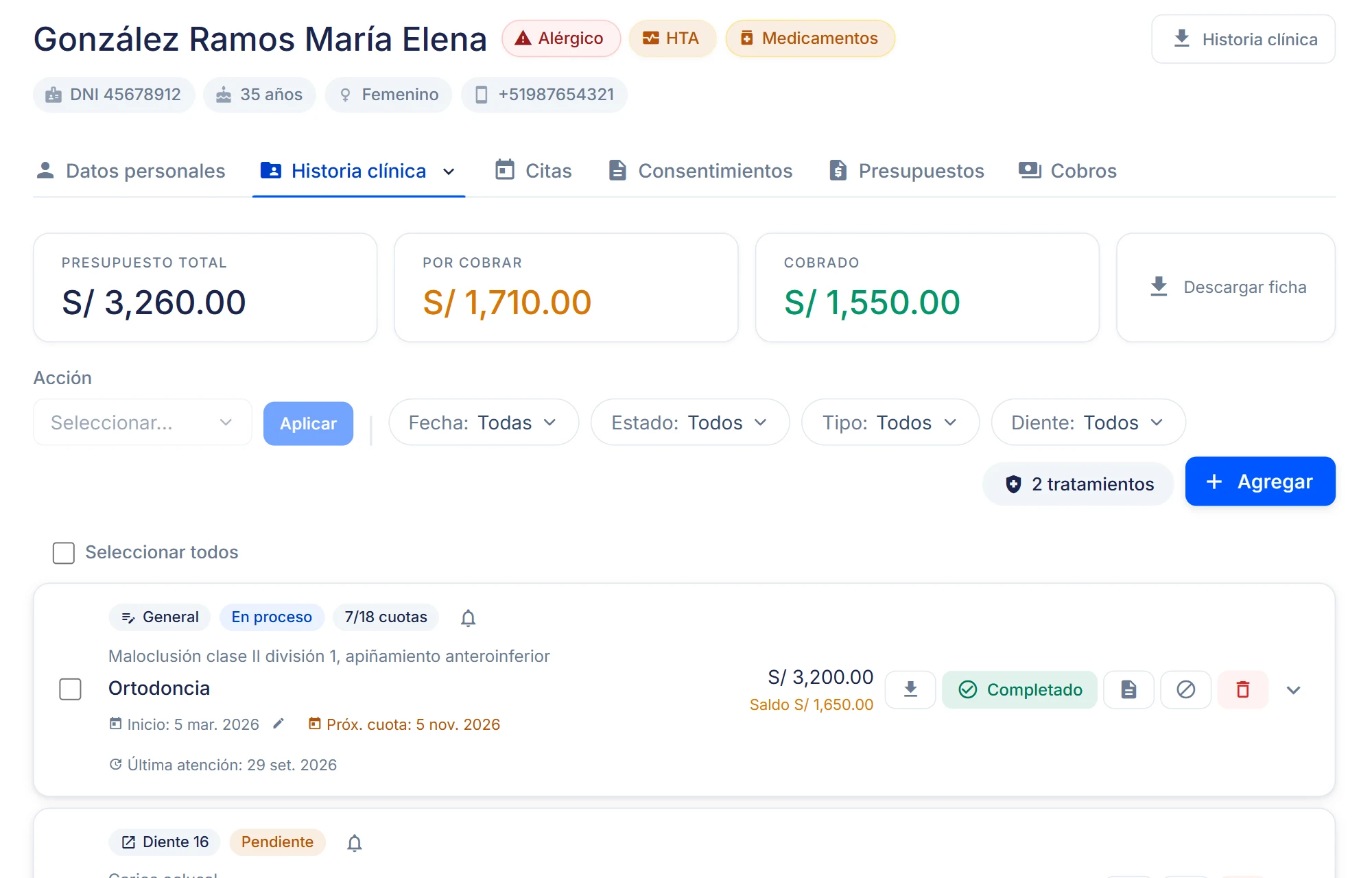This screenshot has width=1372, height=878.
Task: Edit the start date with the pencil icon
Action: (x=279, y=724)
